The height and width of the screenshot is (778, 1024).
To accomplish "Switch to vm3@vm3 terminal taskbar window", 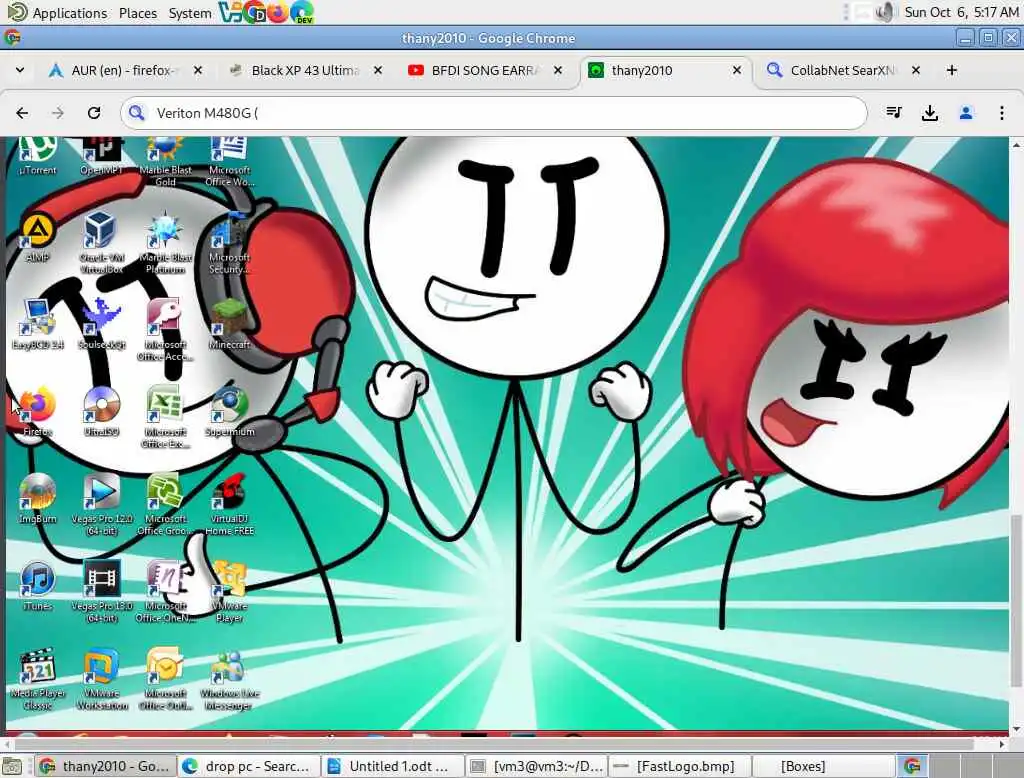I will [x=537, y=766].
